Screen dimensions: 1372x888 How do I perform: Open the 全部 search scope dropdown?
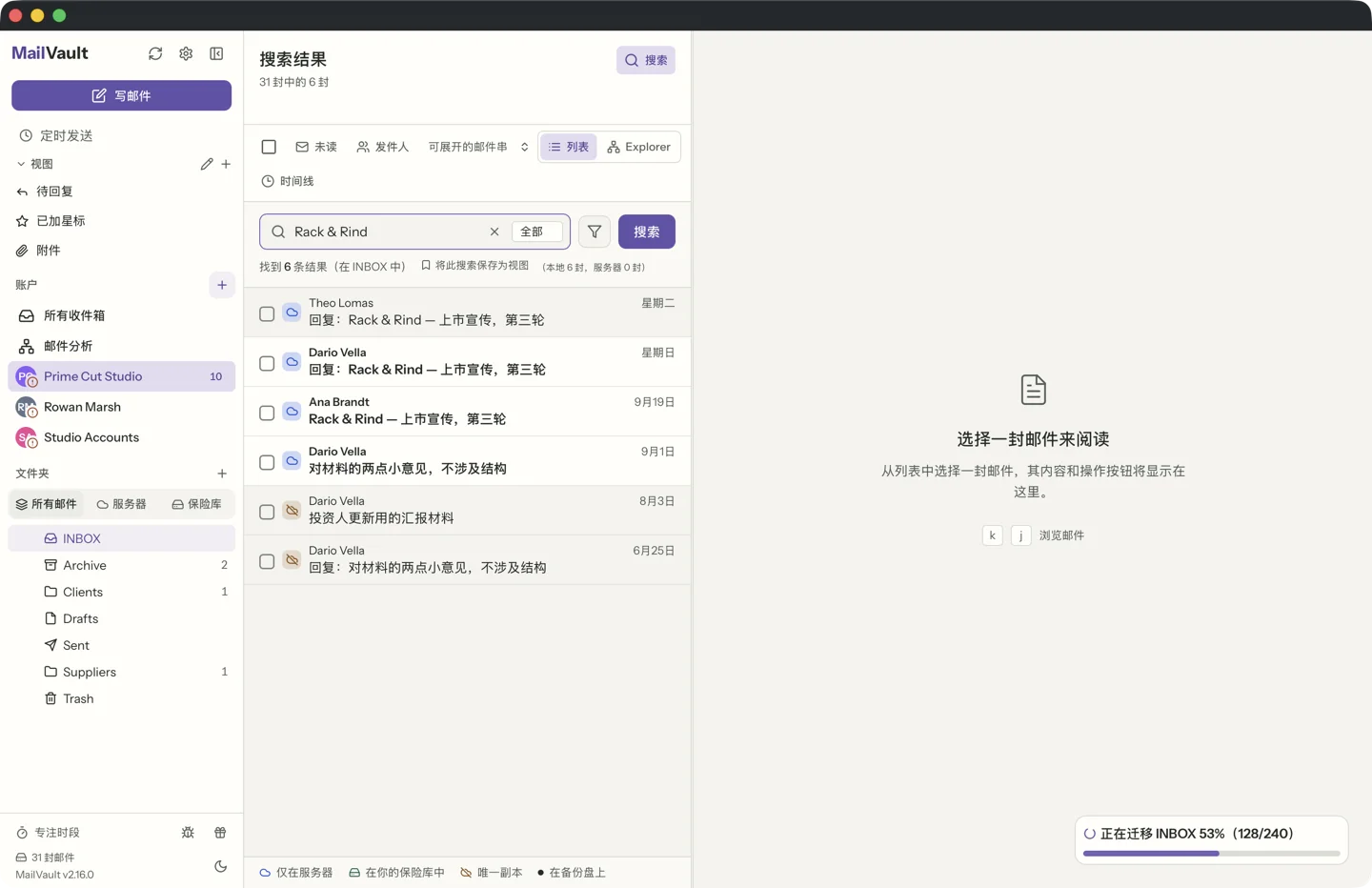coord(536,232)
